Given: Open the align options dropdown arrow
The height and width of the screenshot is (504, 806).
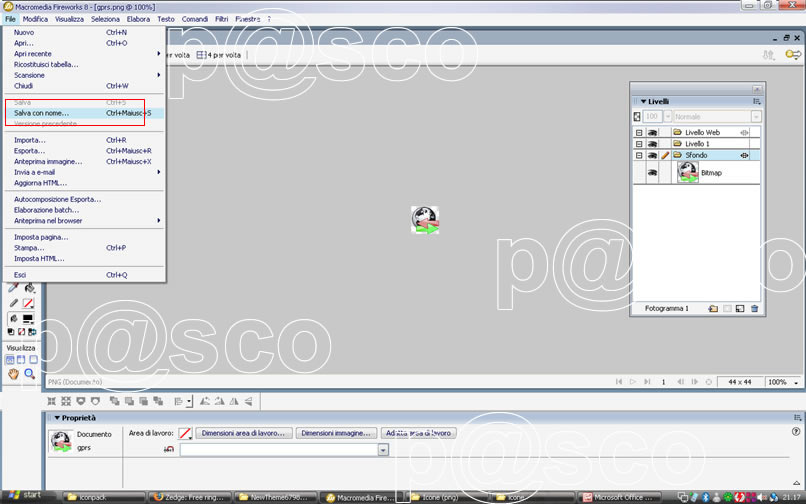Looking at the screenshot, I should [190, 401].
